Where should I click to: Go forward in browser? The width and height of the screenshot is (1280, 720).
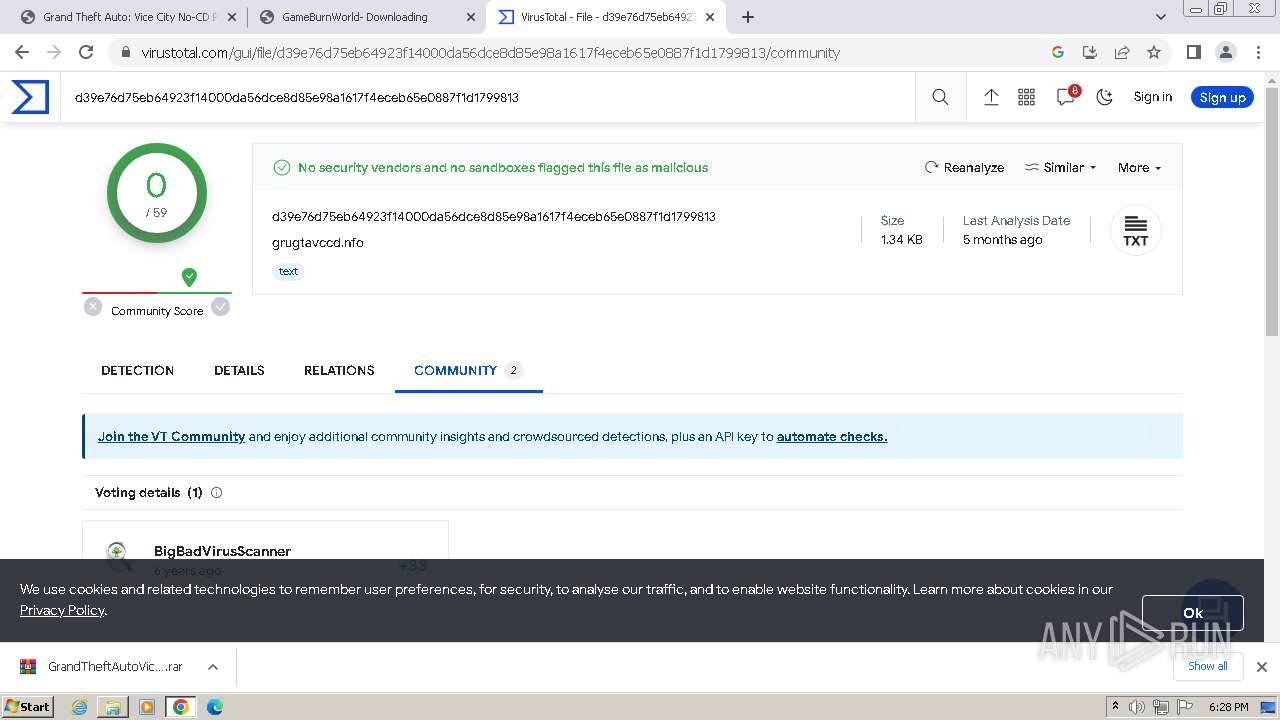54,52
